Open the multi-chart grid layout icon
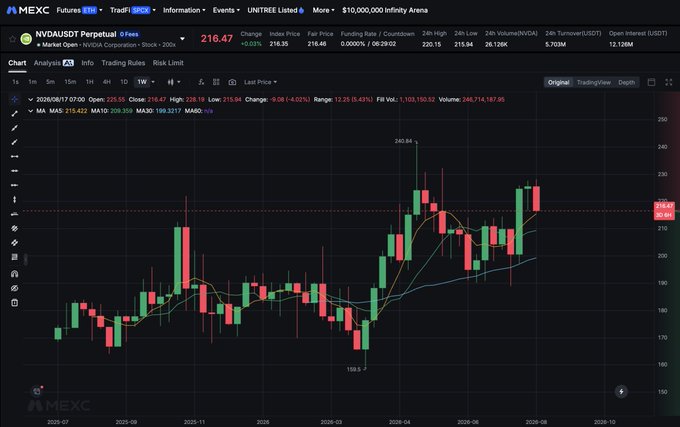Screen dimensions: 680x427 click(x=216, y=82)
